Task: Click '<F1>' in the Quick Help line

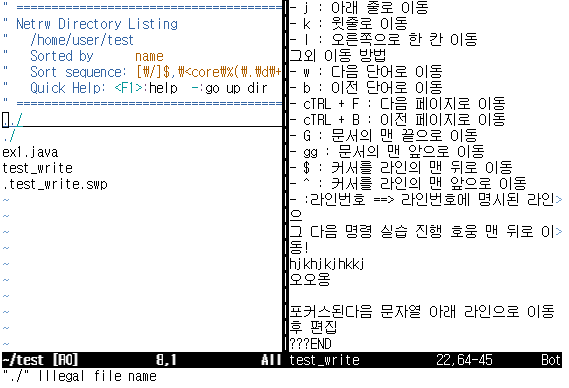Action: (x=128, y=88)
